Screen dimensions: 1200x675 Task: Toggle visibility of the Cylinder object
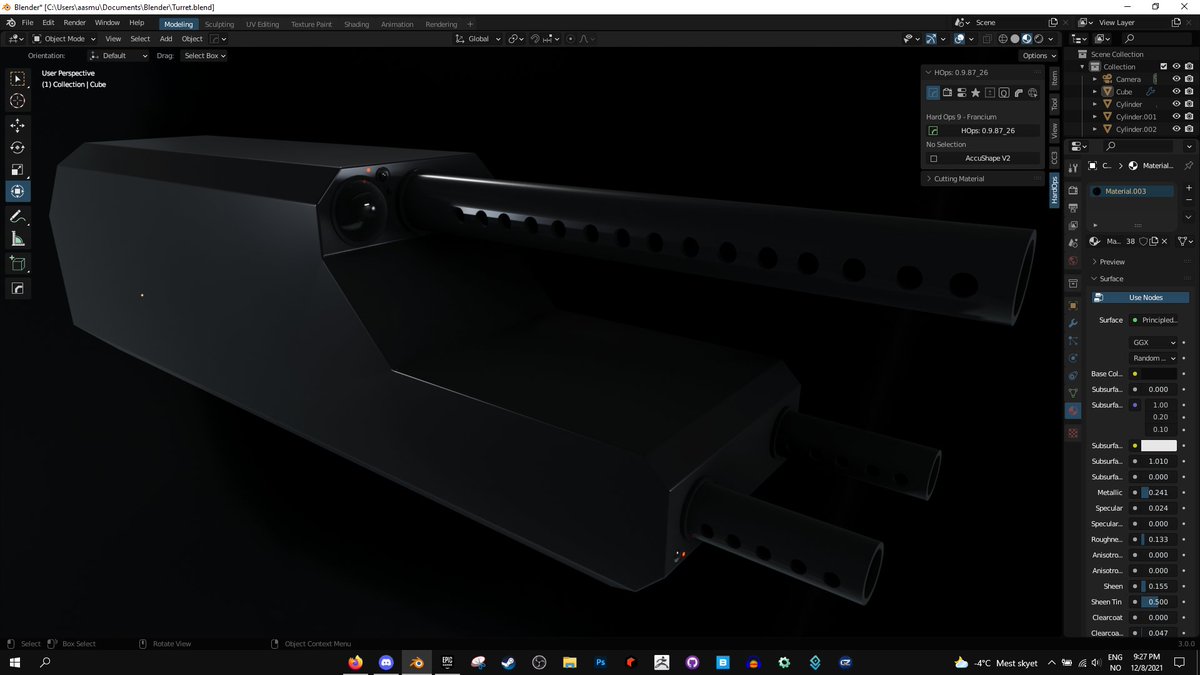coord(1176,104)
